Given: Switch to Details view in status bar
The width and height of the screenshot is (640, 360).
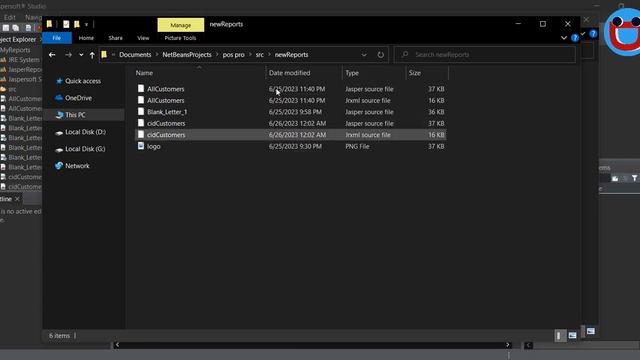Looking at the screenshot, I should [x=559, y=336].
